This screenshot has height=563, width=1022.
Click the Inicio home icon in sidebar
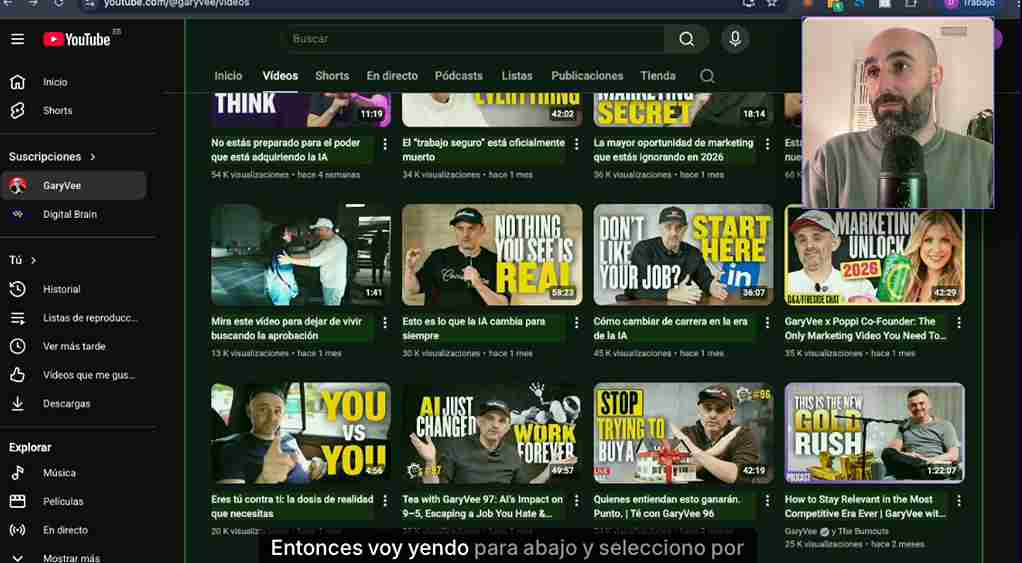tap(18, 82)
